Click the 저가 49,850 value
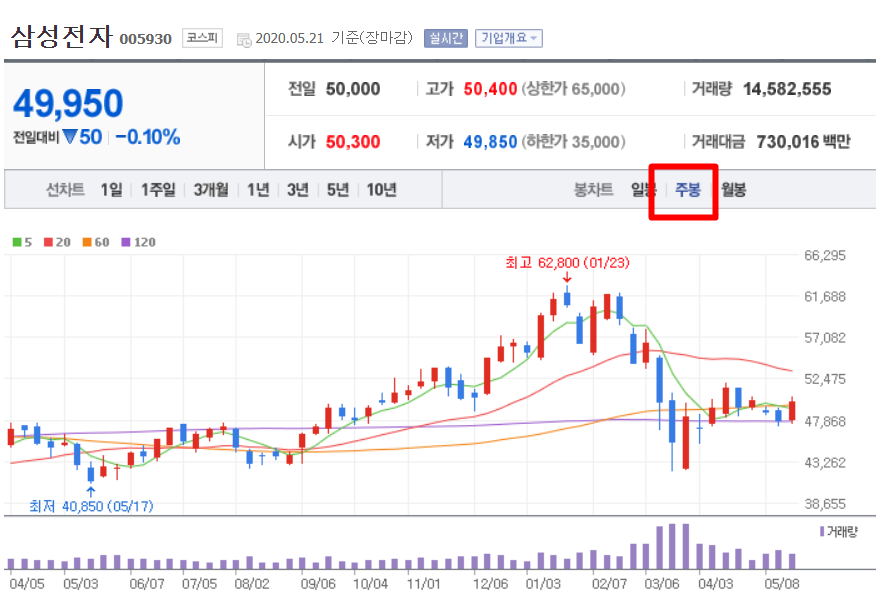 [490, 142]
